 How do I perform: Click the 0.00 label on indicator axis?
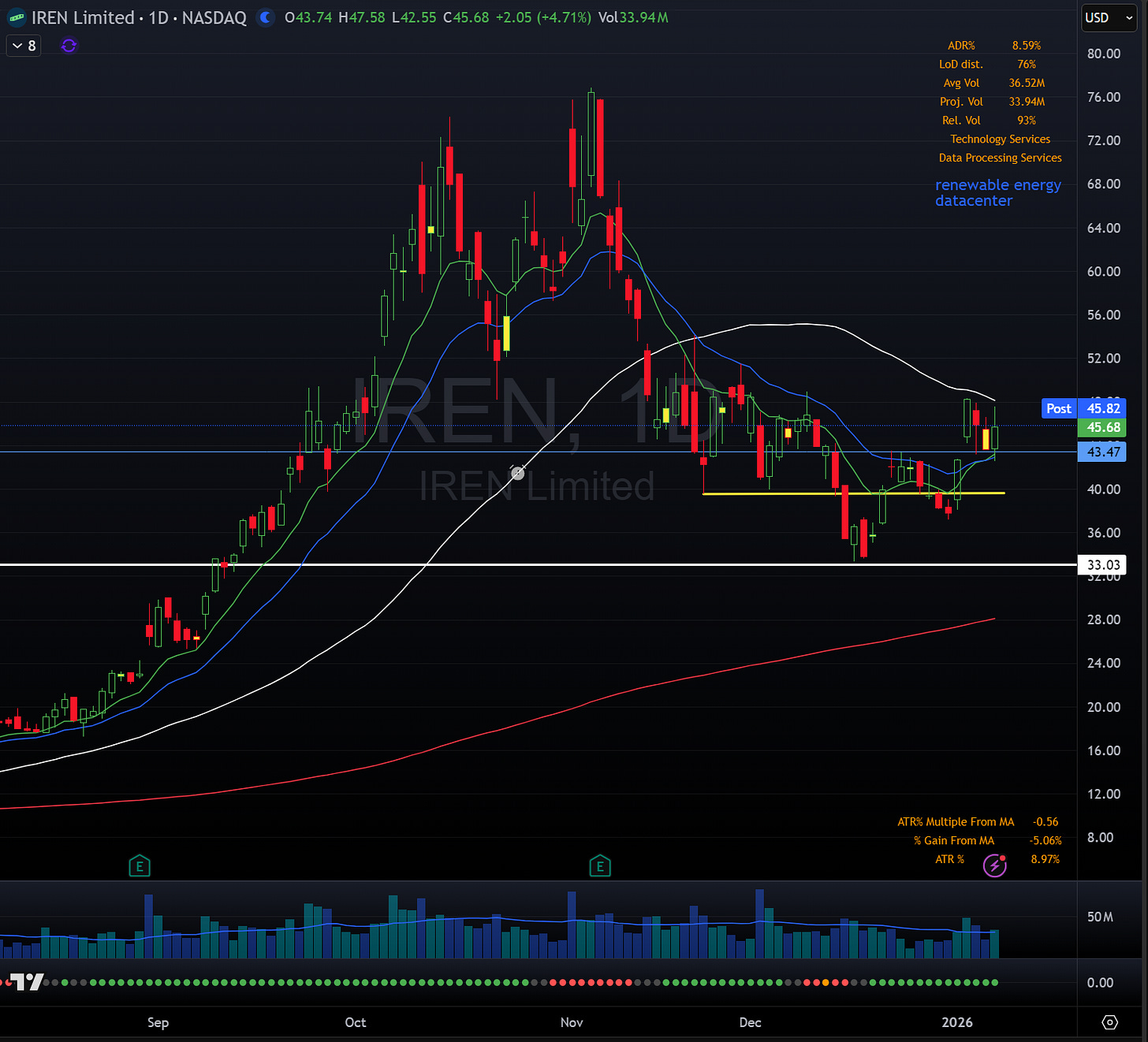1101,982
